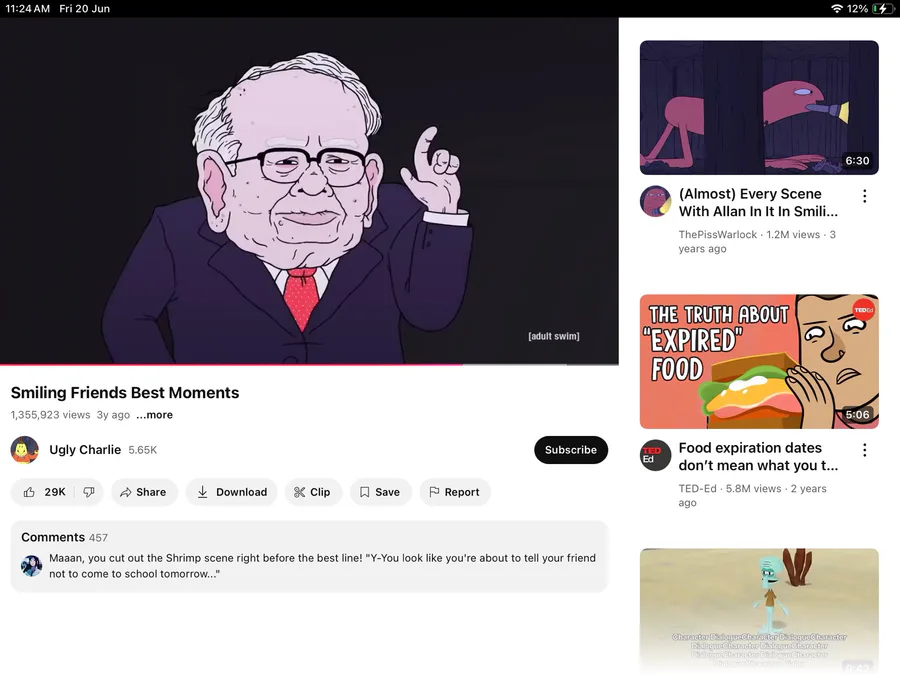Subscribe to Ugly Charlie channel
Image resolution: width=900 pixels, height=675 pixels.
tap(571, 449)
